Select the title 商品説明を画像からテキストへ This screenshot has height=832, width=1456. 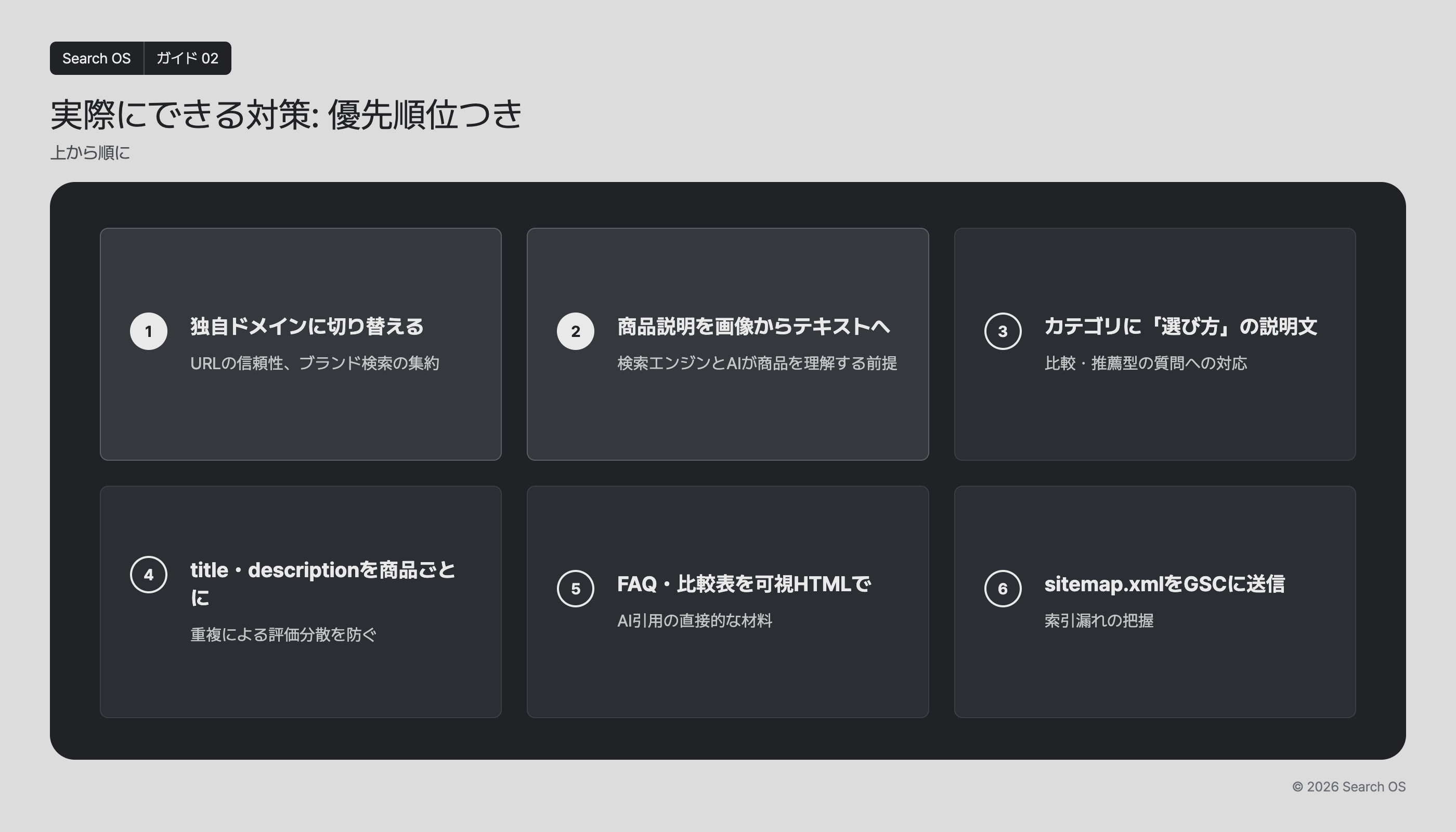(753, 326)
